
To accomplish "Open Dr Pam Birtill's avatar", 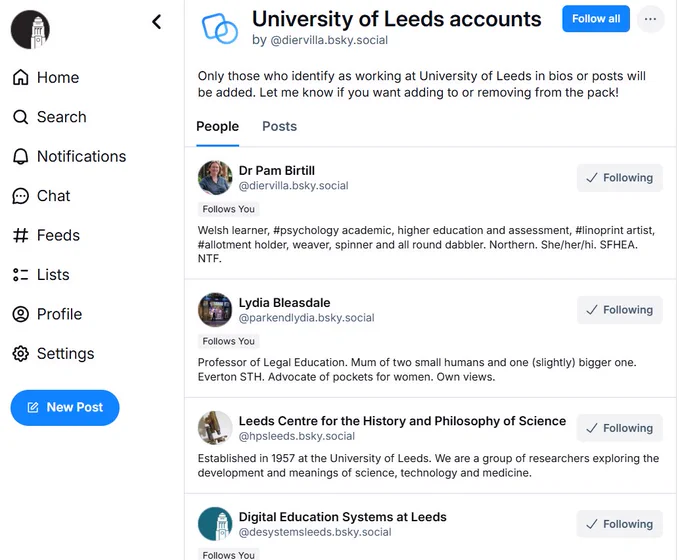I will (x=215, y=178).
